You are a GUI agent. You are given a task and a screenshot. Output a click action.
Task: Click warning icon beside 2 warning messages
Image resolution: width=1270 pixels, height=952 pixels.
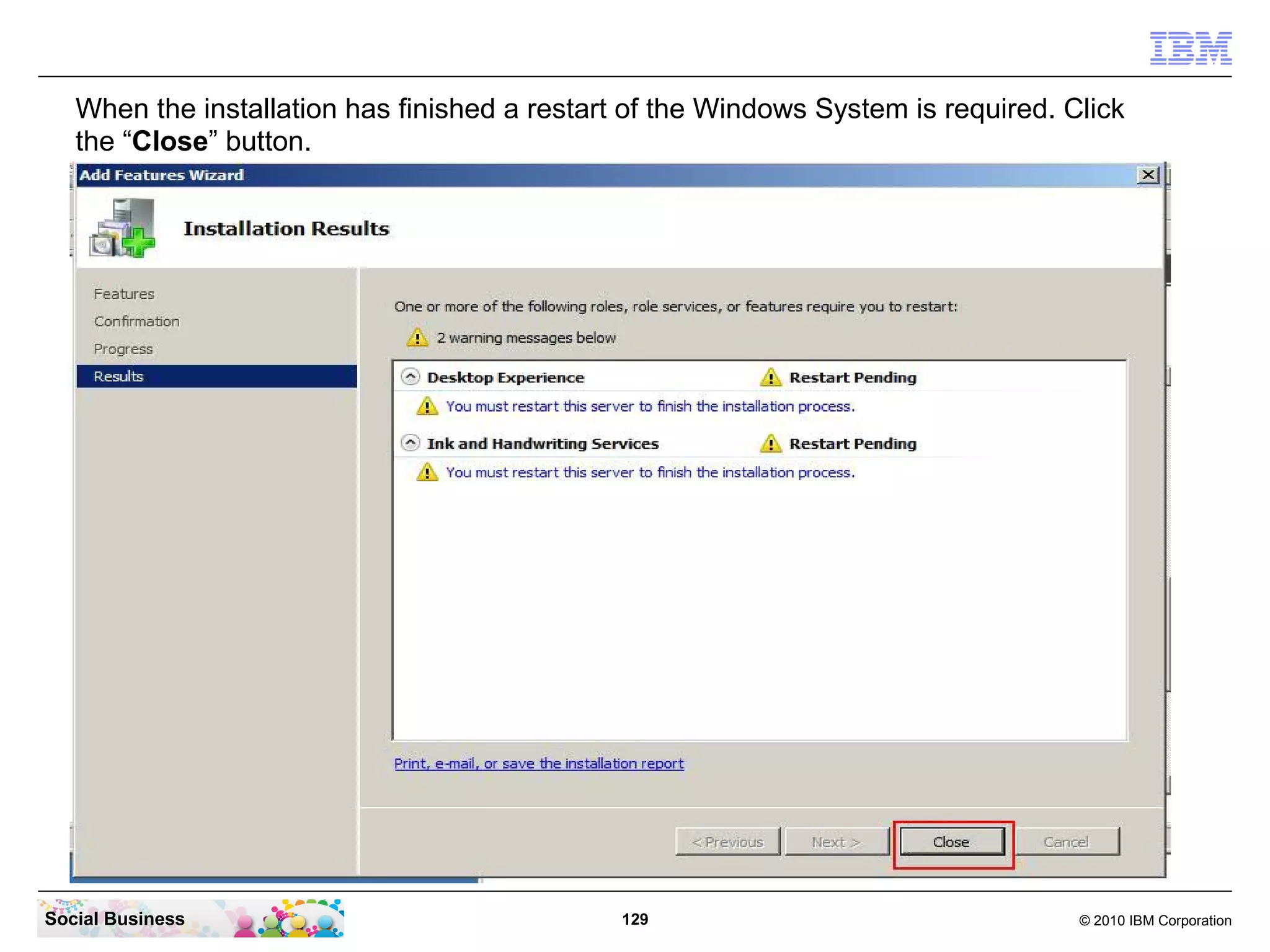pyautogui.click(x=417, y=338)
